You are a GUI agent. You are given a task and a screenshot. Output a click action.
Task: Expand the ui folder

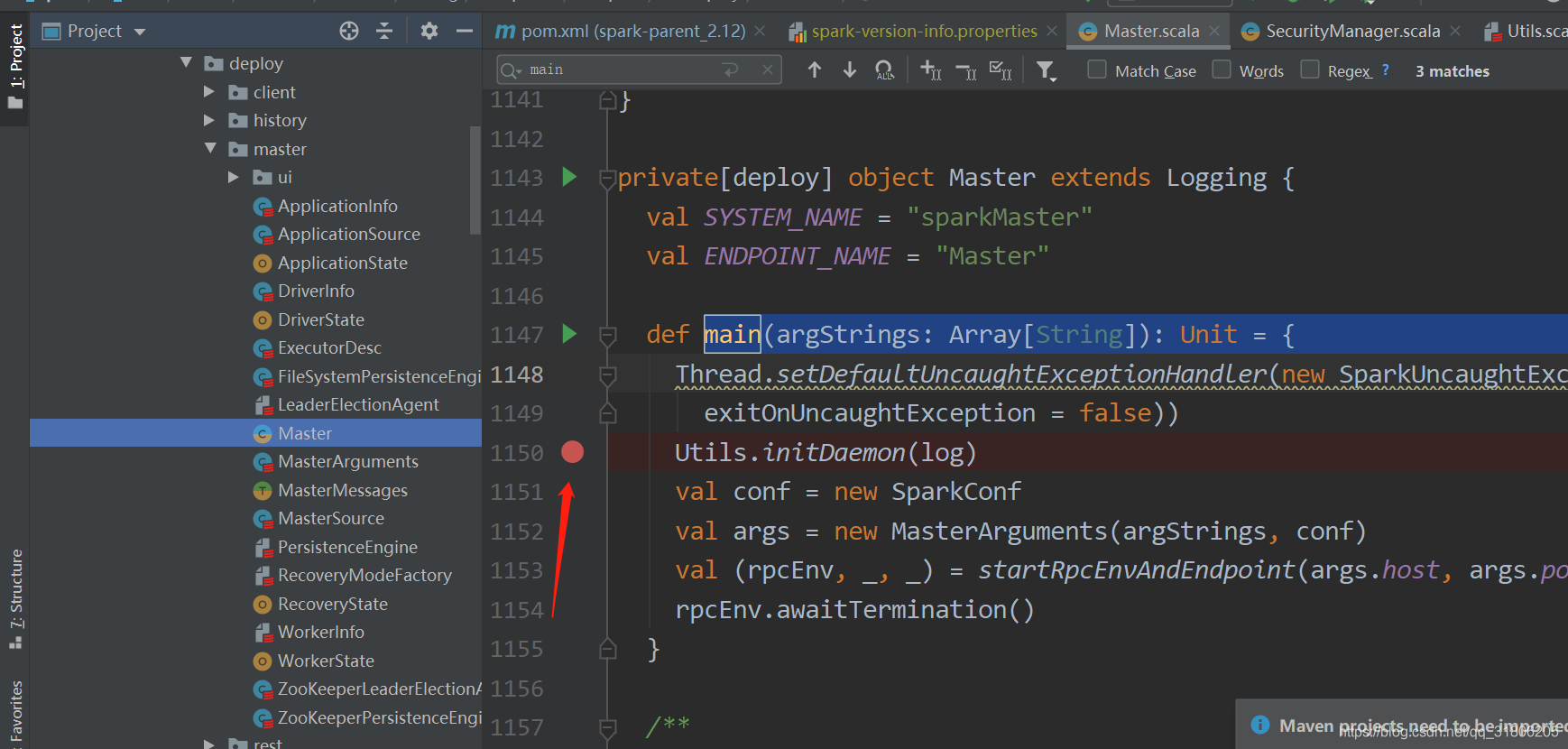tap(234, 177)
